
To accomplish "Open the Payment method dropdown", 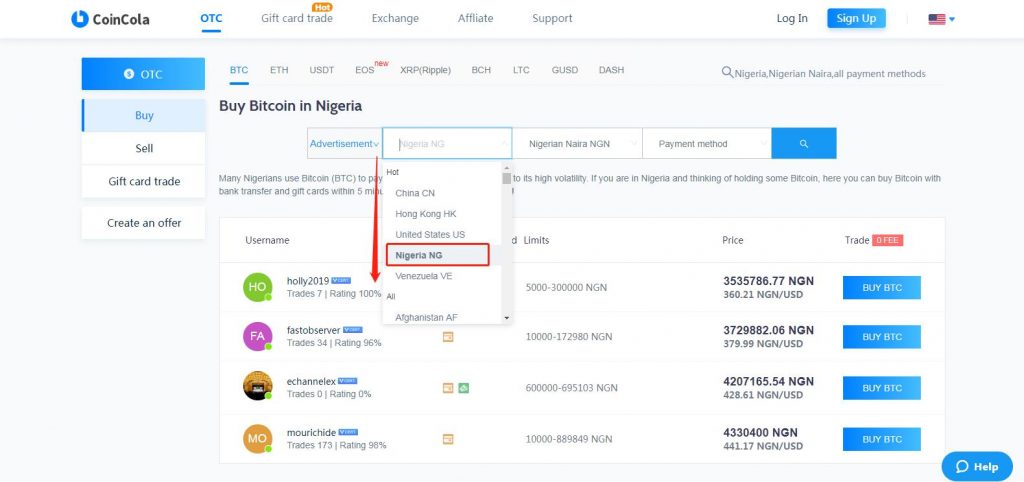I will 707,144.
